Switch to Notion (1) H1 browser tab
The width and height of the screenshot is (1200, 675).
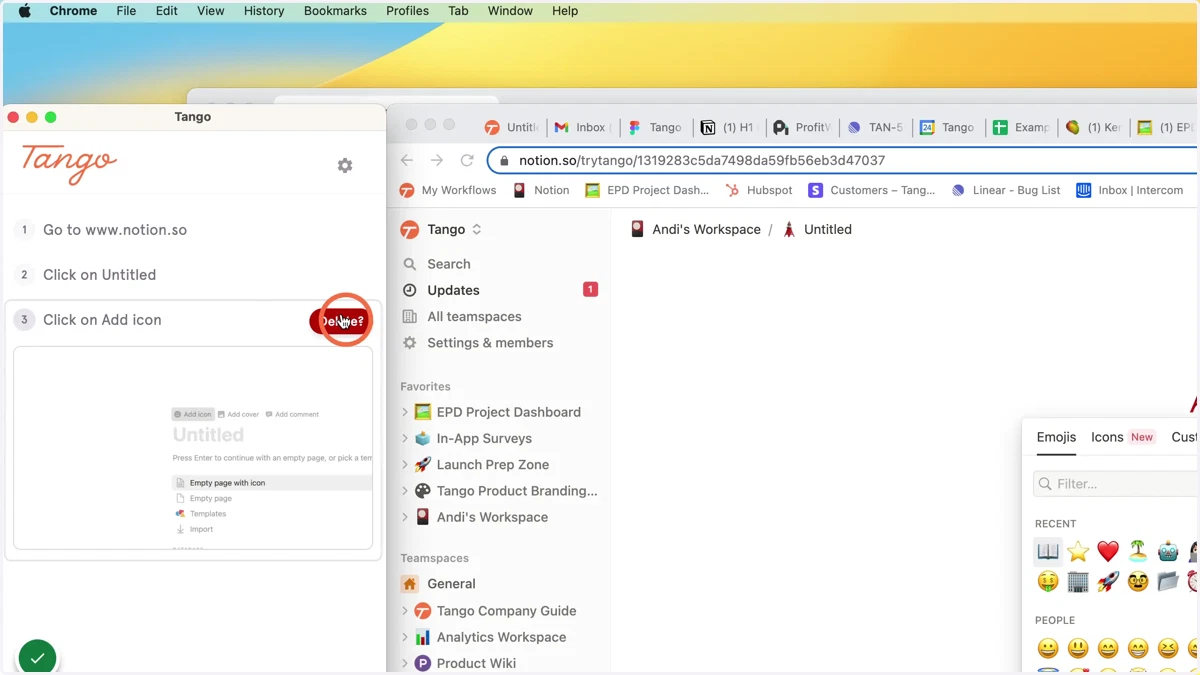728,127
